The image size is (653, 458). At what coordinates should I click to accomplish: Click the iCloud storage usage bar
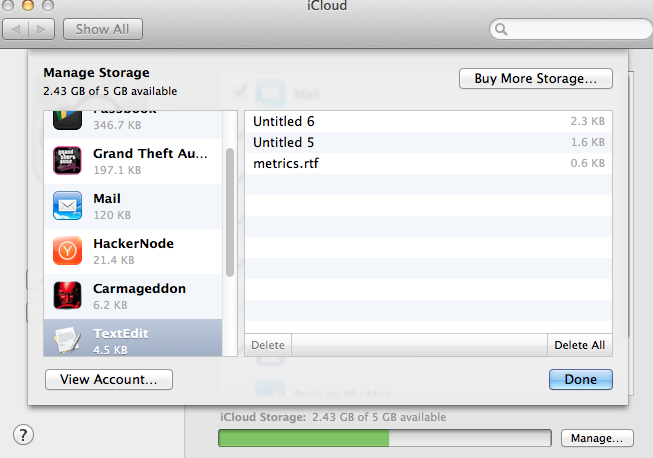click(x=385, y=438)
